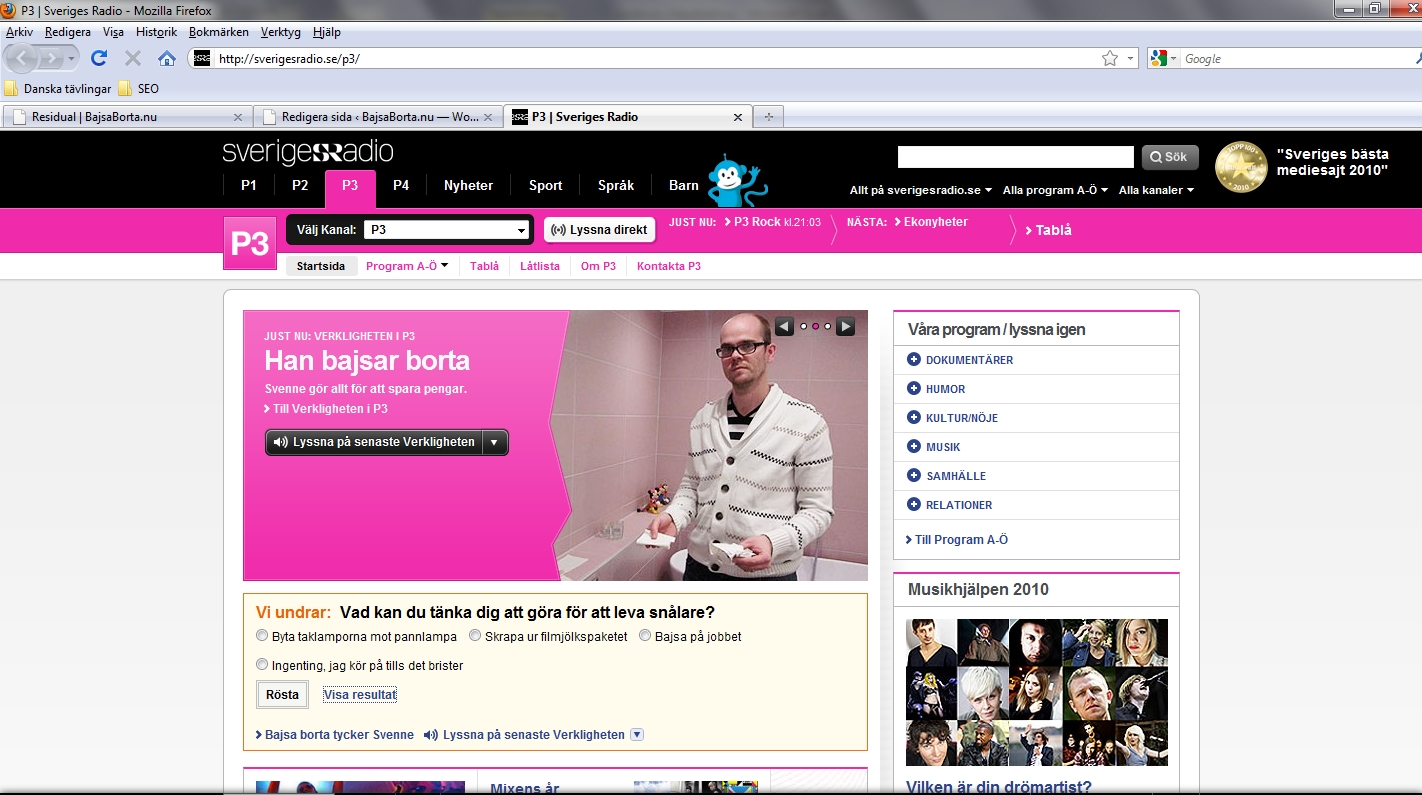
Task: Open the SEO bookmark folder
Action: [x=138, y=88]
